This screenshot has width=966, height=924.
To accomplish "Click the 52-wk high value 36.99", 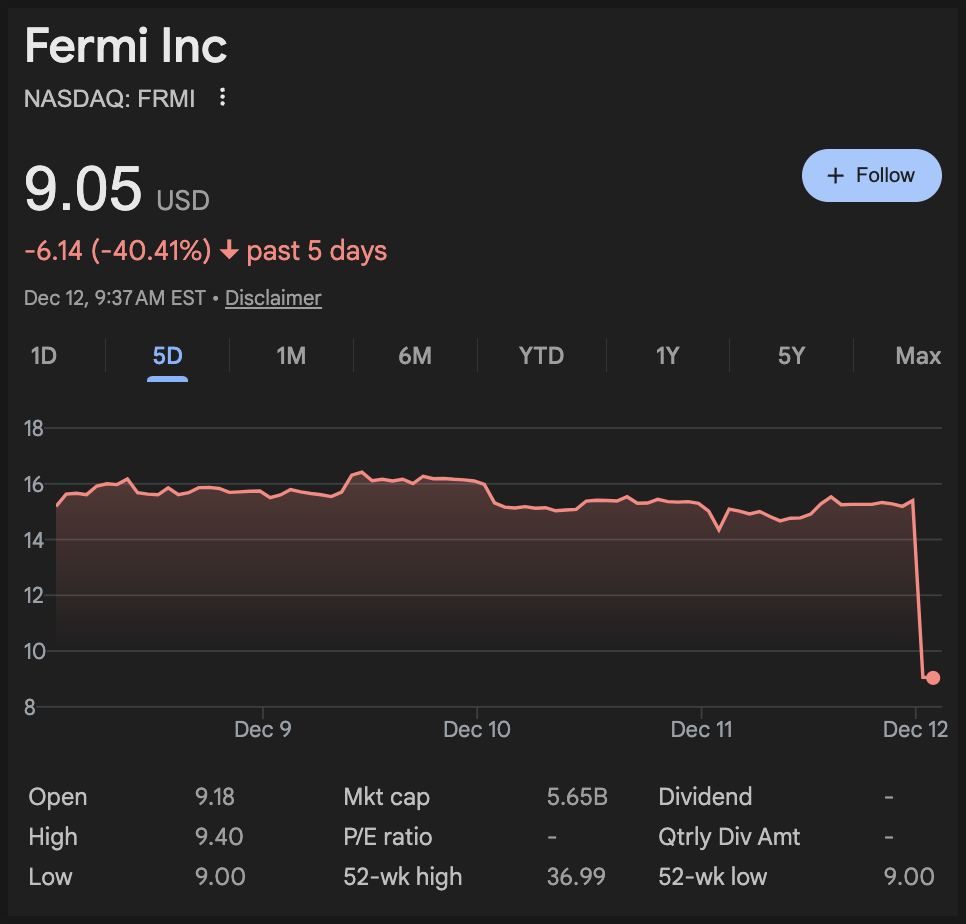I will coord(576,877).
